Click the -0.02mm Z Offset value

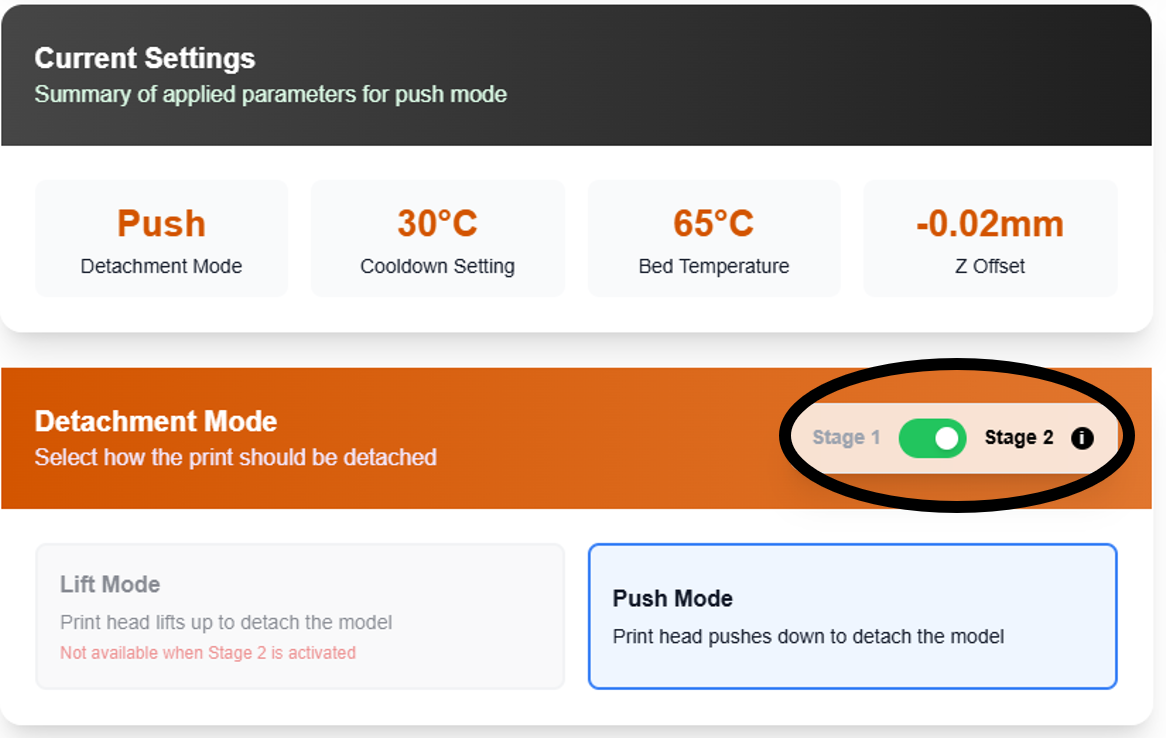990,222
